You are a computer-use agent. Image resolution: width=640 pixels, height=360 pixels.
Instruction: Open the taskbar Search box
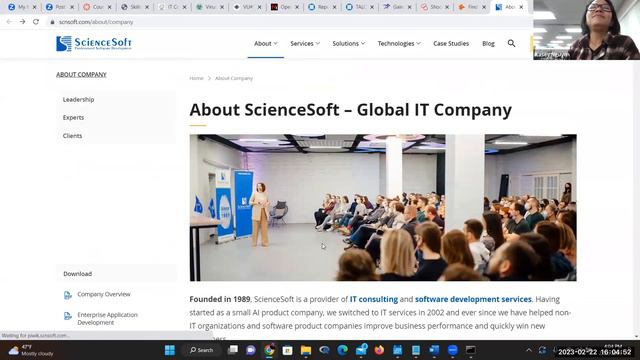(x=202, y=350)
